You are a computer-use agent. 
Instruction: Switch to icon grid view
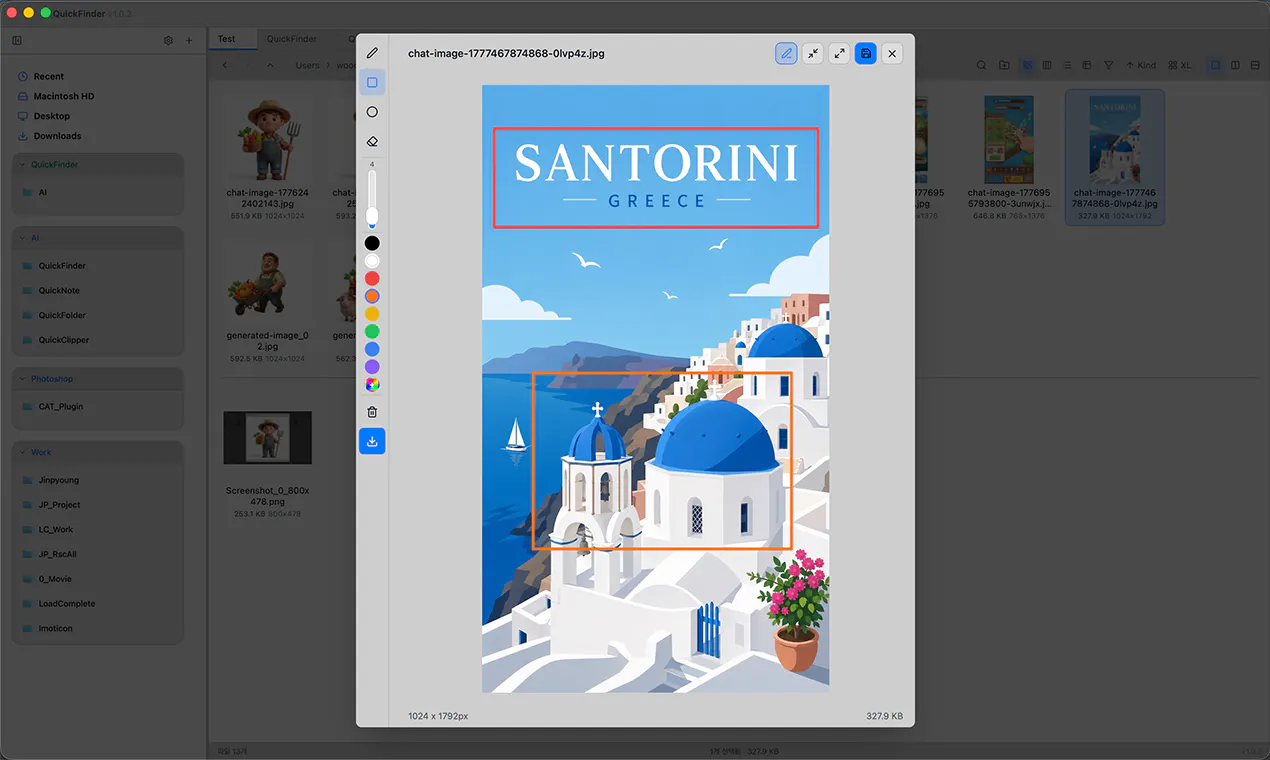click(x=1026, y=65)
